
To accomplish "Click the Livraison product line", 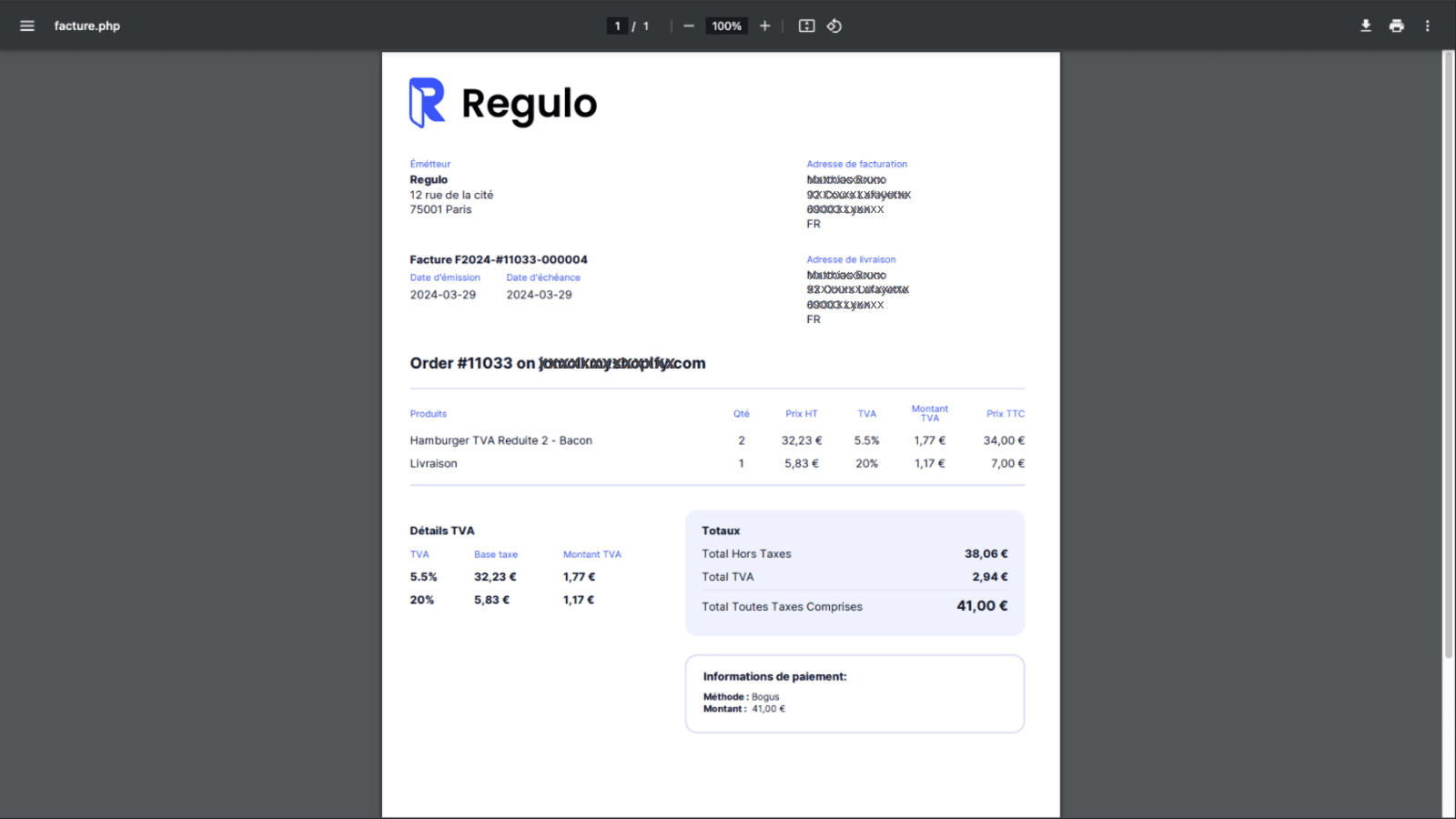I will coord(433,463).
